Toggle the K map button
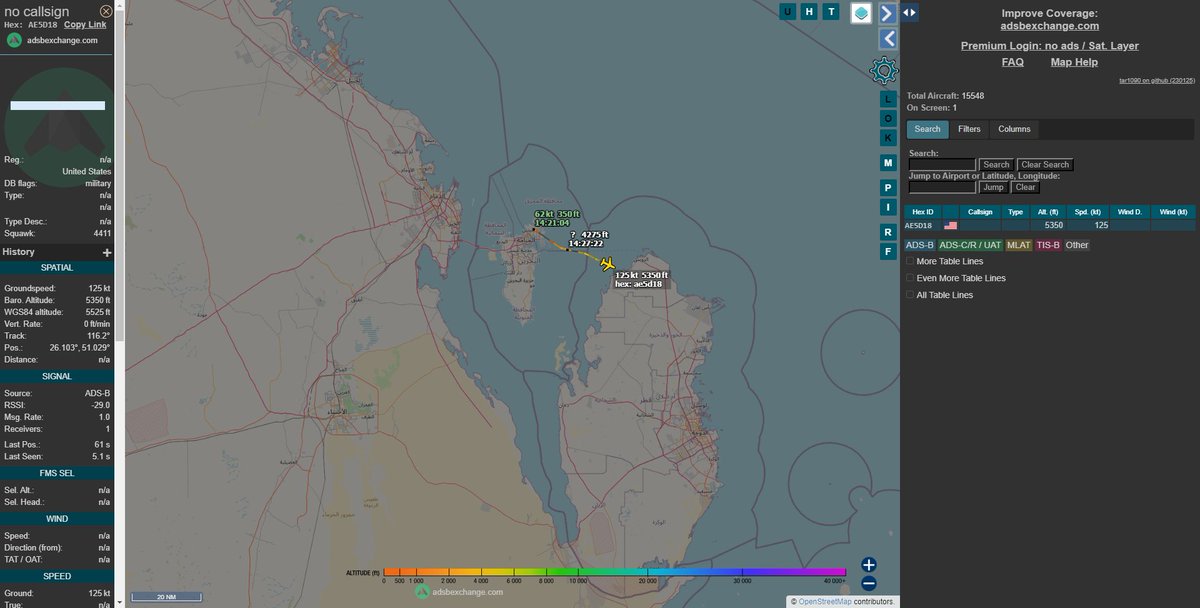The image size is (1200, 608). click(887, 137)
